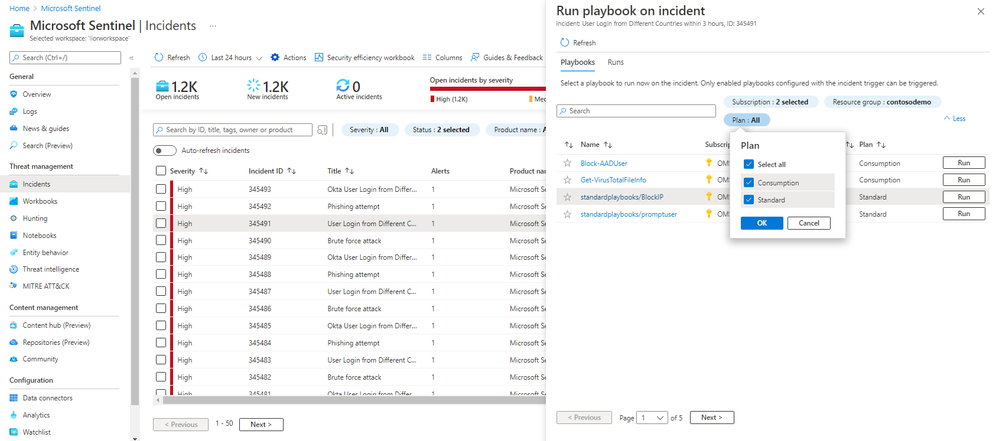The image size is (999, 441).
Task: Go to Home breadcrumb
Action: [19, 9]
